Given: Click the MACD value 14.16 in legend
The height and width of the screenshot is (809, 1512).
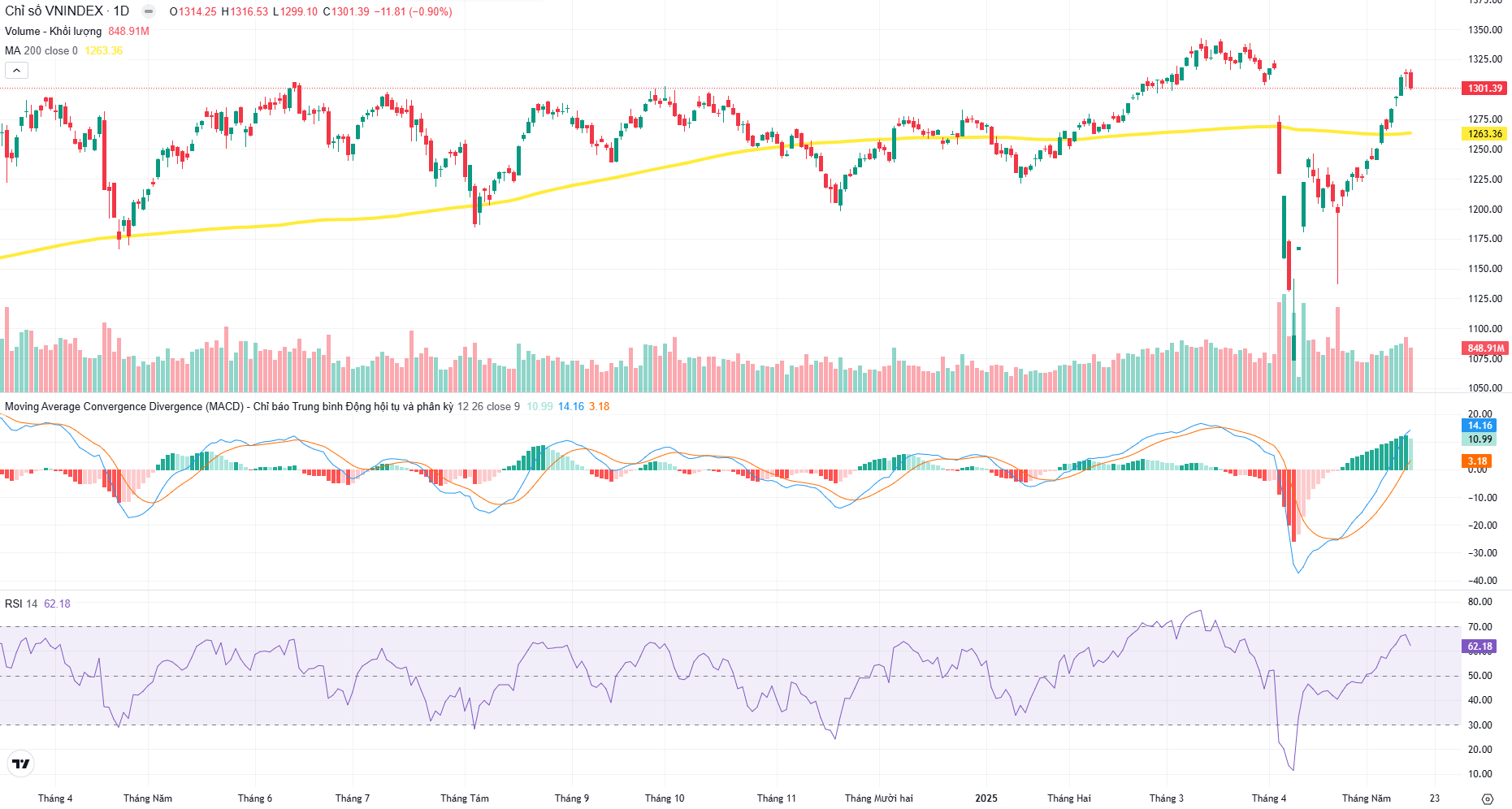Looking at the screenshot, I should [x=570, y=406].
